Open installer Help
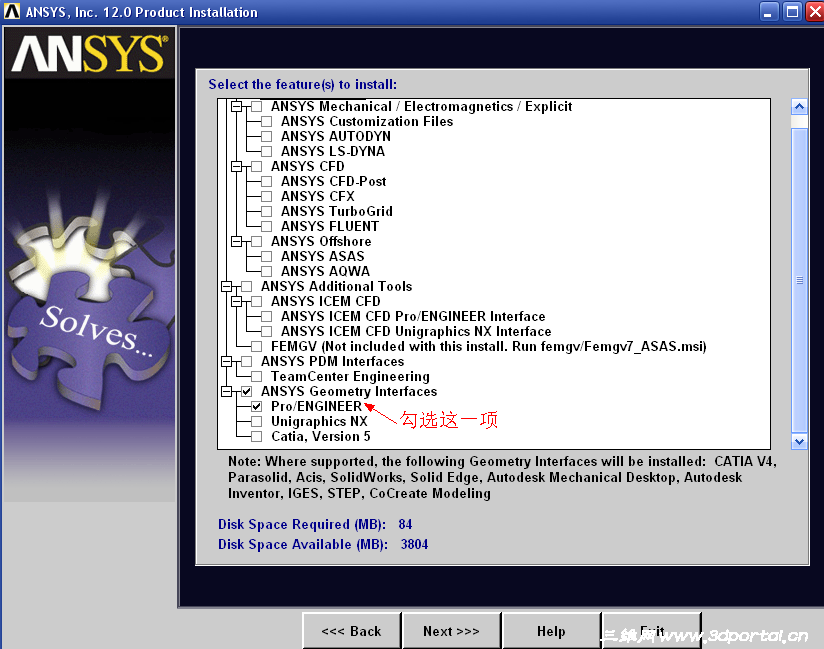The height and width of the screenshot is (649, 824). pyautogui.click(x=551, y=631)
